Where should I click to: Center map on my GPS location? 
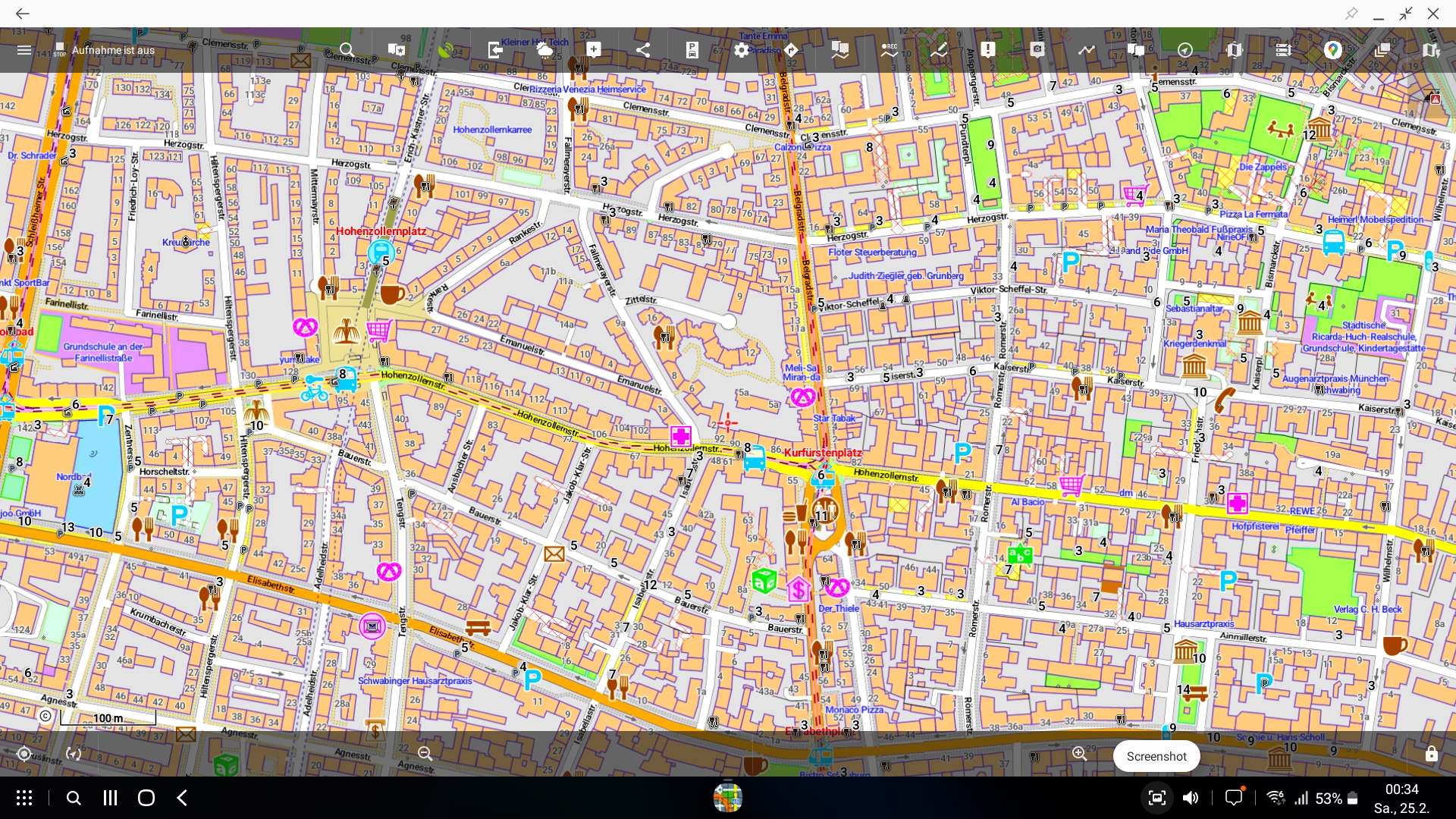(24, 754)
